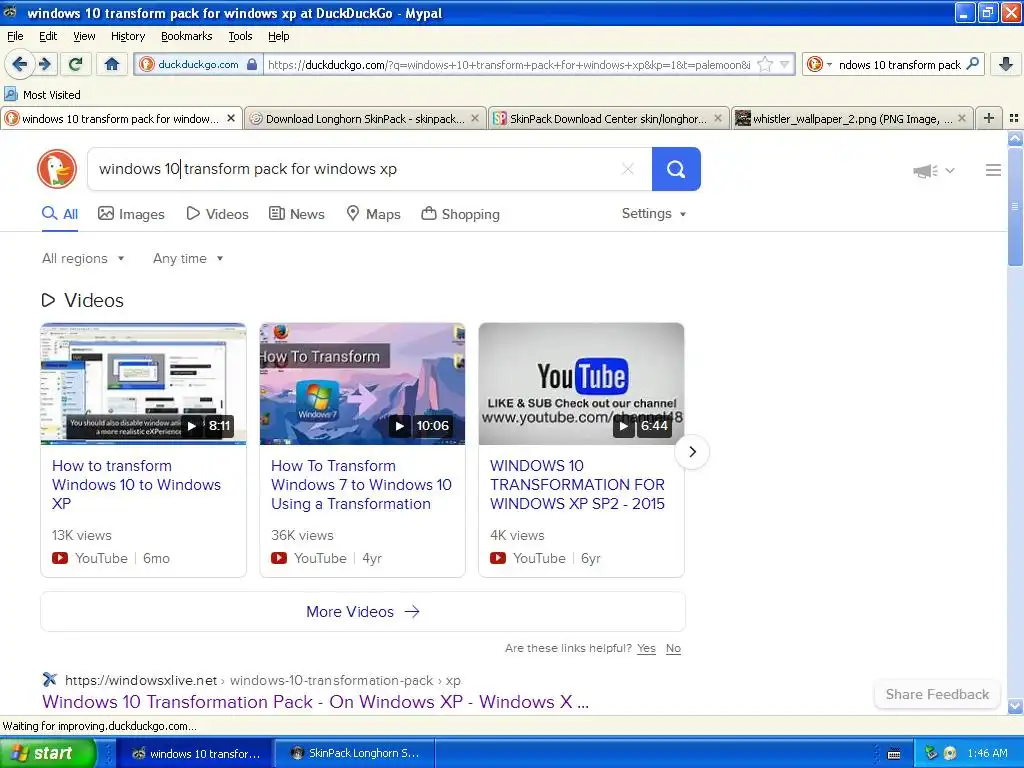
Task: Click the duckduckgo.com site identity badge
Action: tap(199, 64)
